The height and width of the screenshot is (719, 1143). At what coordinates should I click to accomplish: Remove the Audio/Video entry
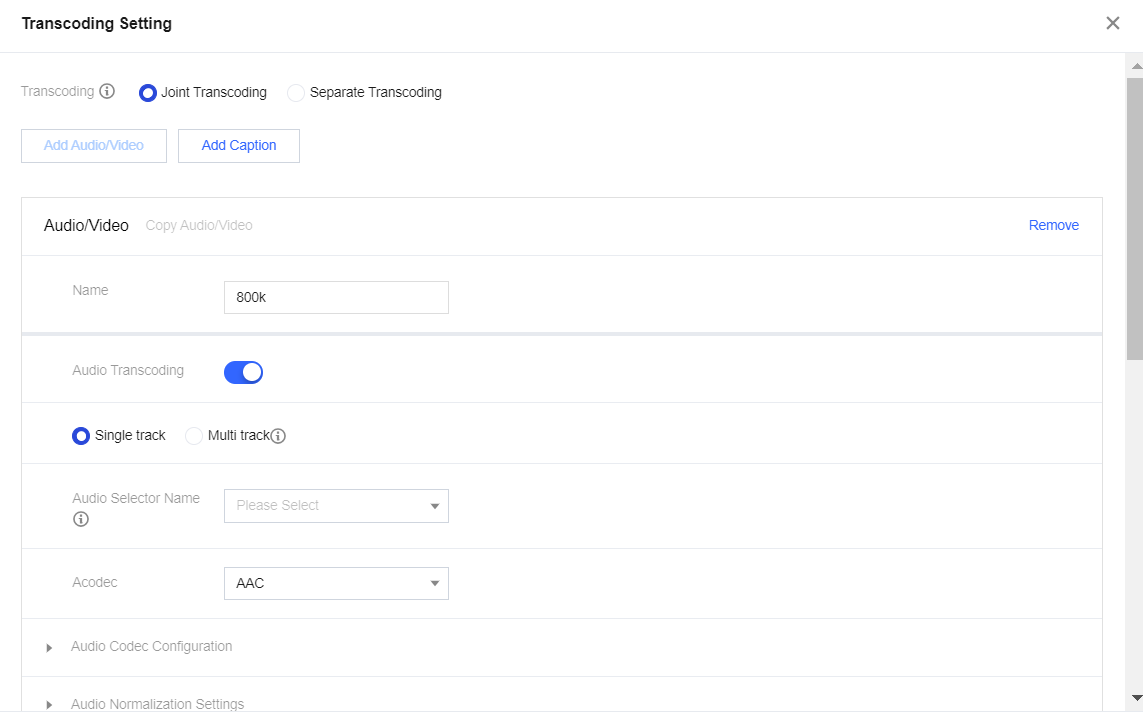[x=1053, y=225]
